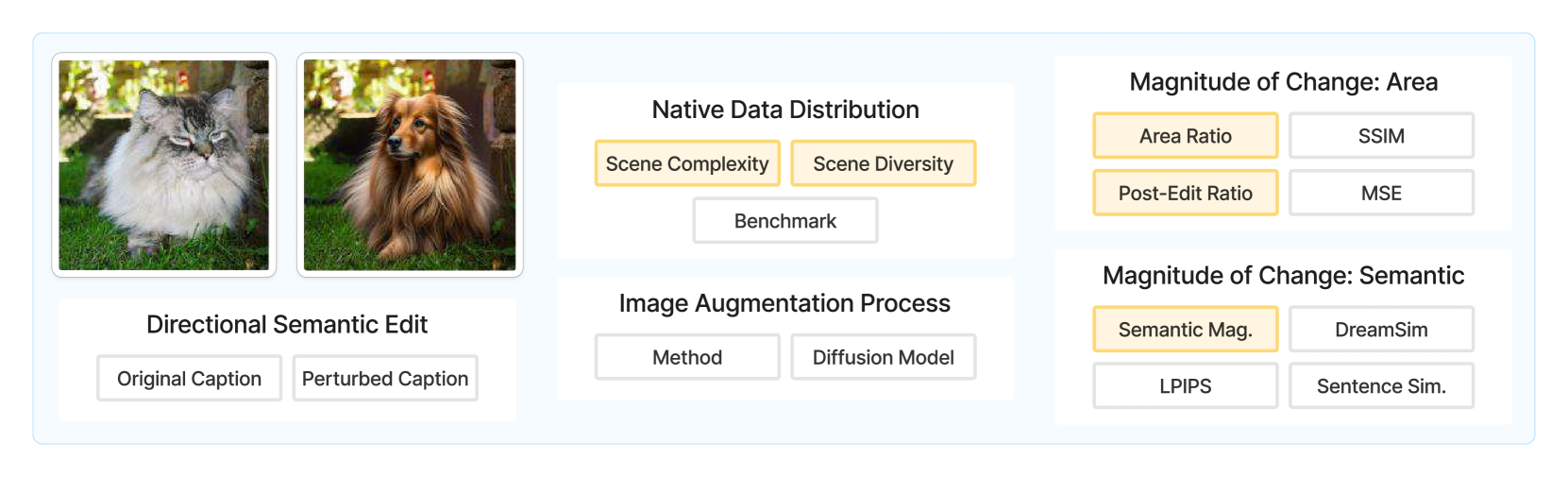Select the Original Caption button
The height and width of the screenshot is (477, 1568).
(189, 379)
